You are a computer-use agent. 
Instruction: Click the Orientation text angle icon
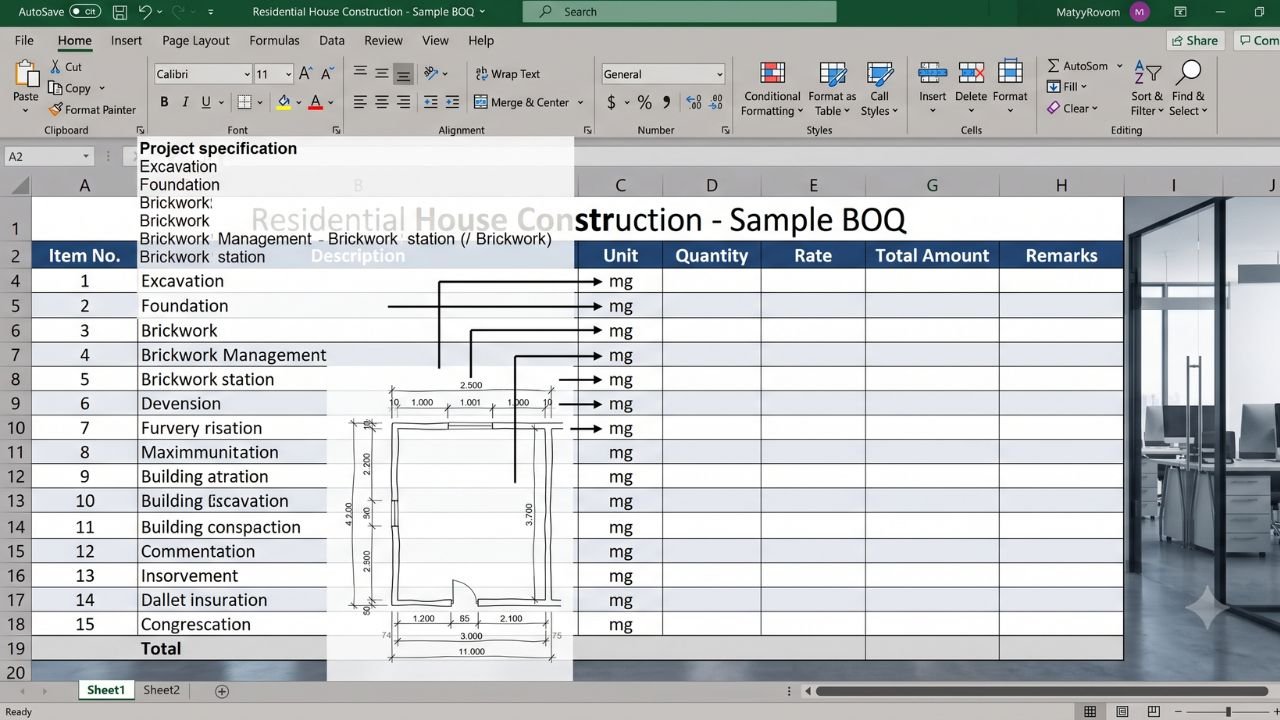point(431,74)
